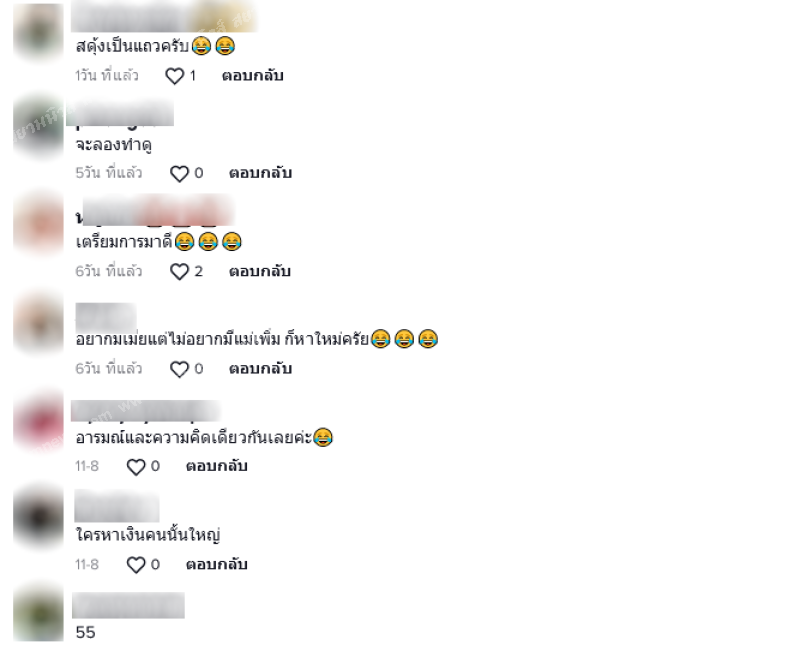Reply to the "เตรียมการมาดี" comment

[260, 271]
